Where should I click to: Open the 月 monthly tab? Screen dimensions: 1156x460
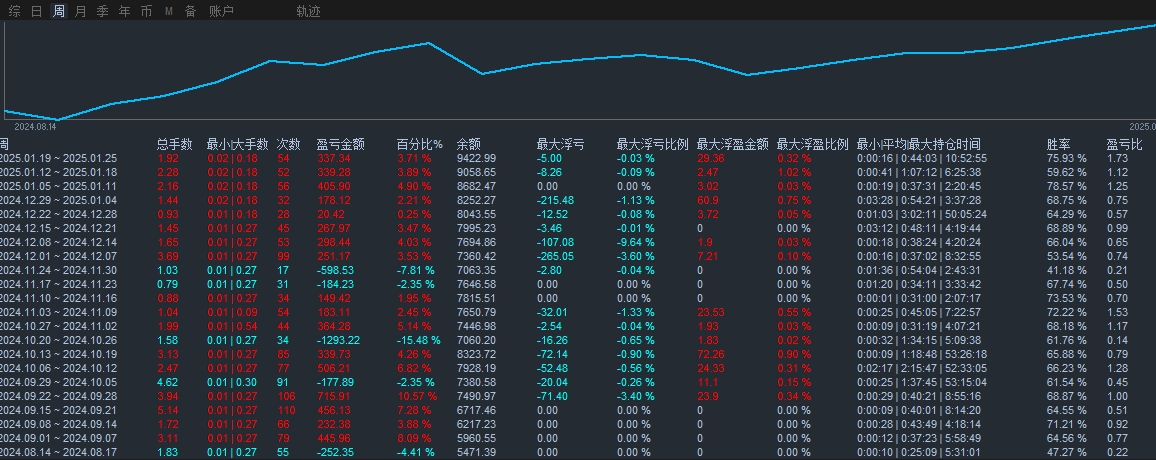[80, 11]
